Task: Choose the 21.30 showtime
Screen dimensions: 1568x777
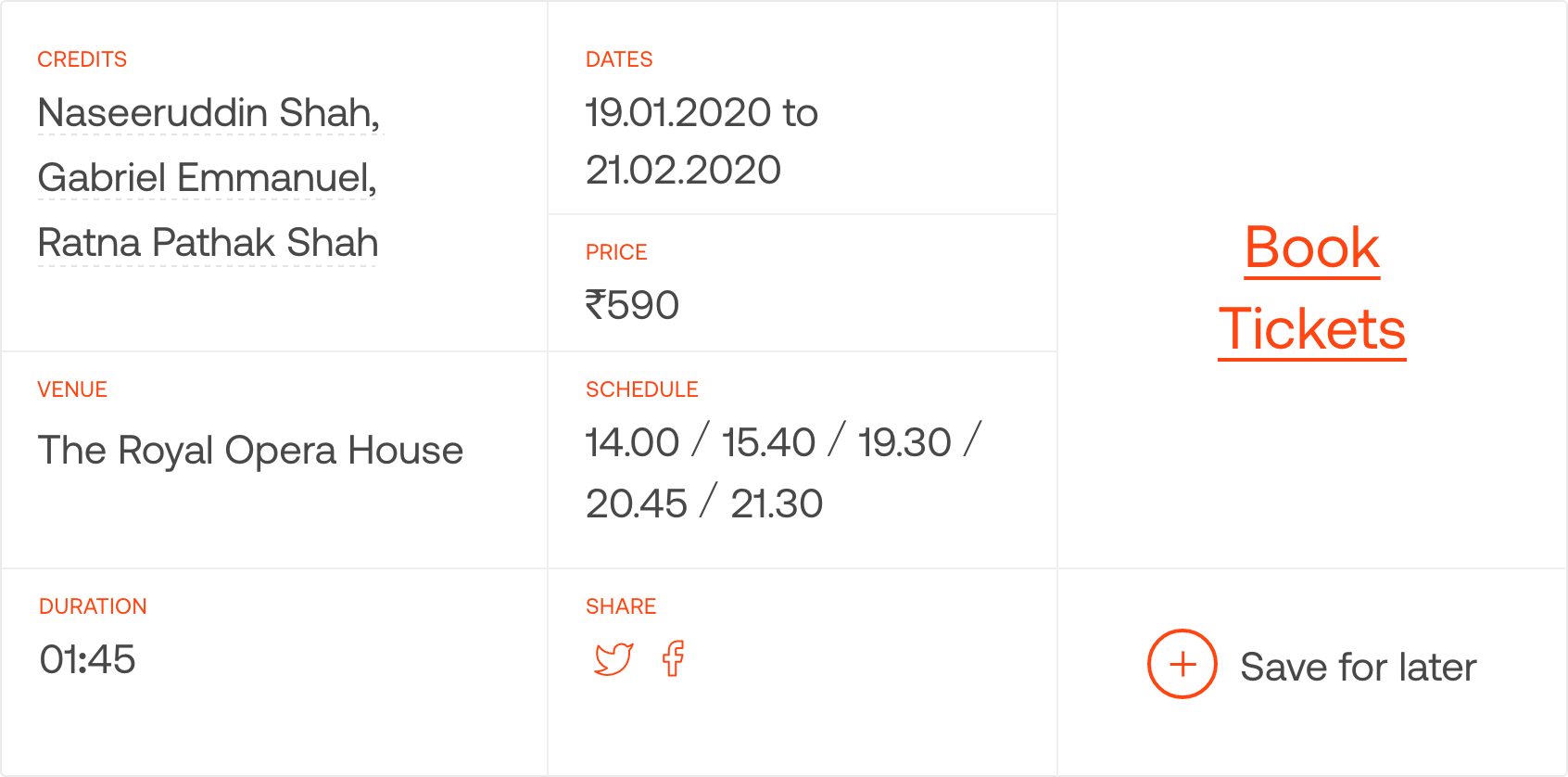Action: [777, 503]
